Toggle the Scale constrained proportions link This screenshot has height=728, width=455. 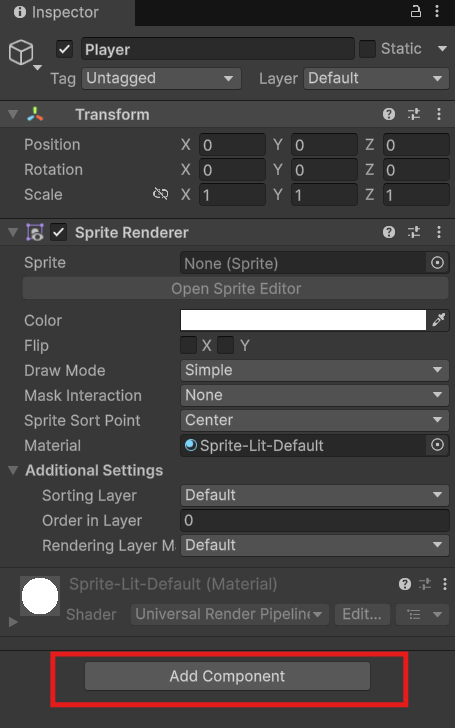[x=161, y=194]
